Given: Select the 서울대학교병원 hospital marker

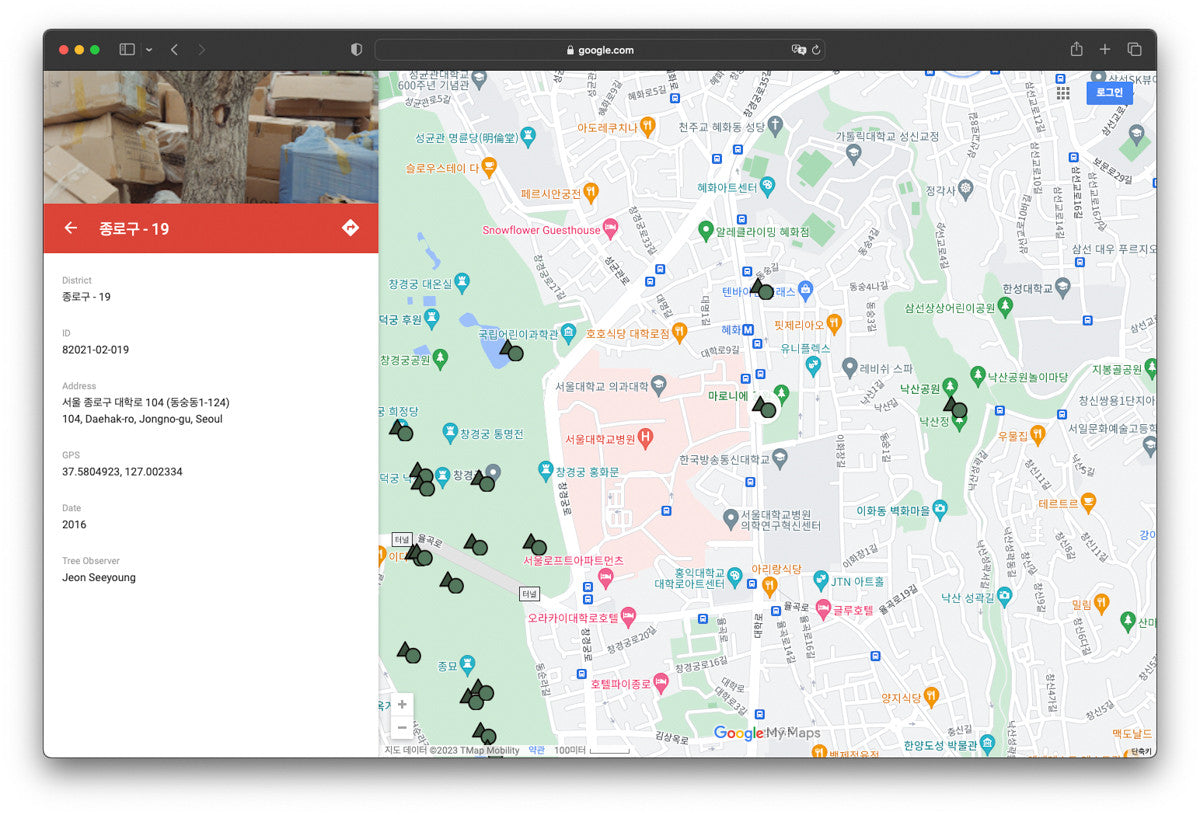Looking at the screenshot, I should tap(646, 438).
